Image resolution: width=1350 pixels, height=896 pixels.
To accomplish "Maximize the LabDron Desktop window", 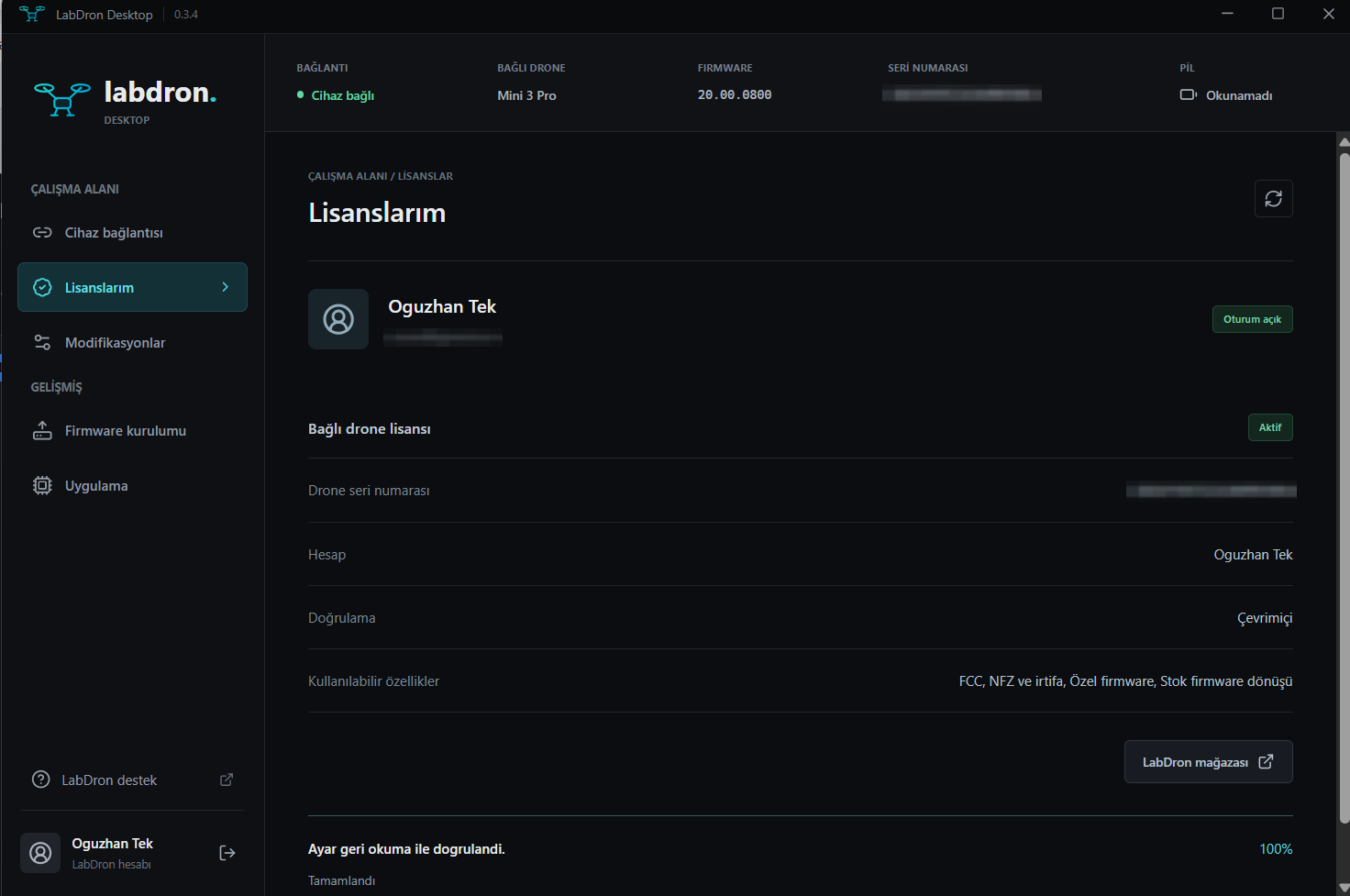I will click(x=1278, y=14).
